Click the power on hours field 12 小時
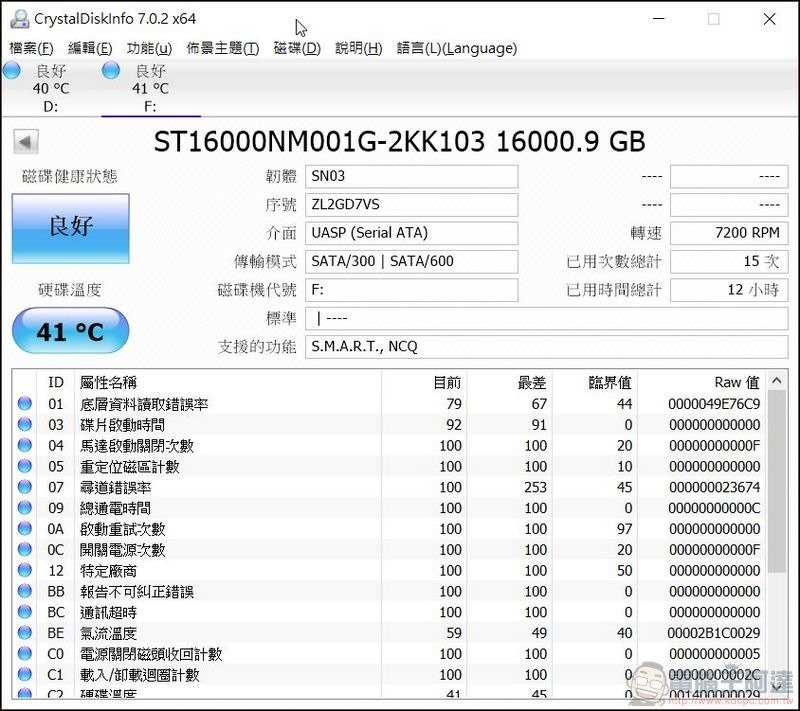 729,290
